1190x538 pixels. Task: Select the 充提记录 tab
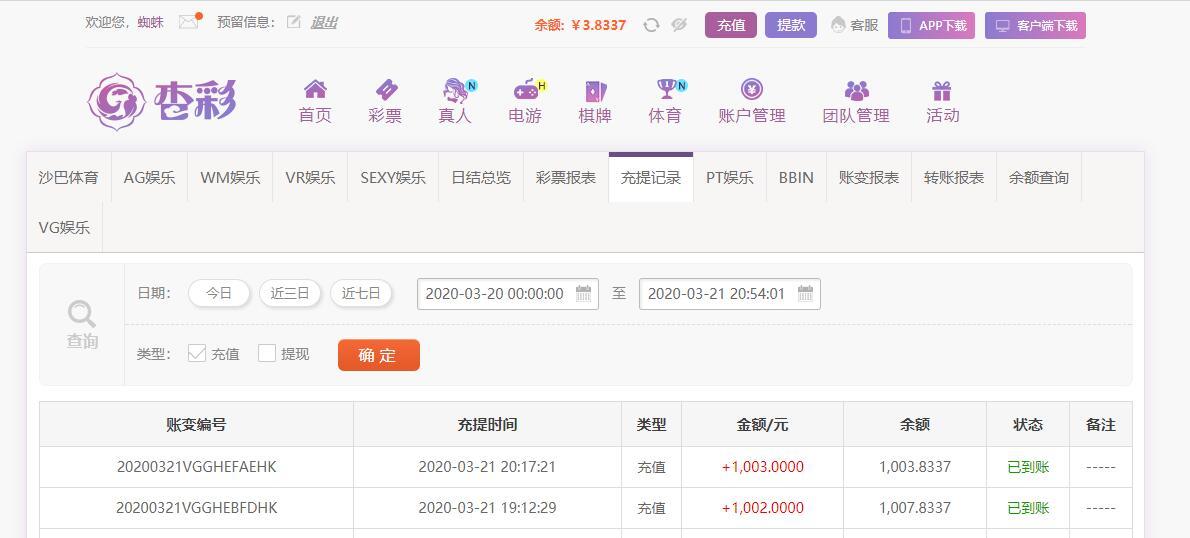pos(651,178)
